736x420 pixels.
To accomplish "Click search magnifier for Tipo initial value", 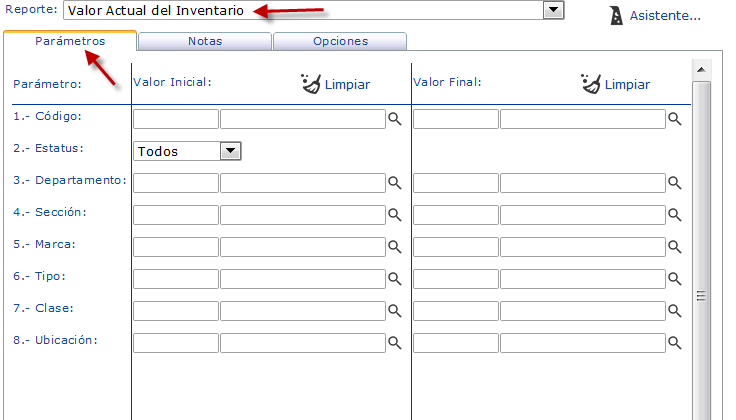I will [x=395, y=279].
